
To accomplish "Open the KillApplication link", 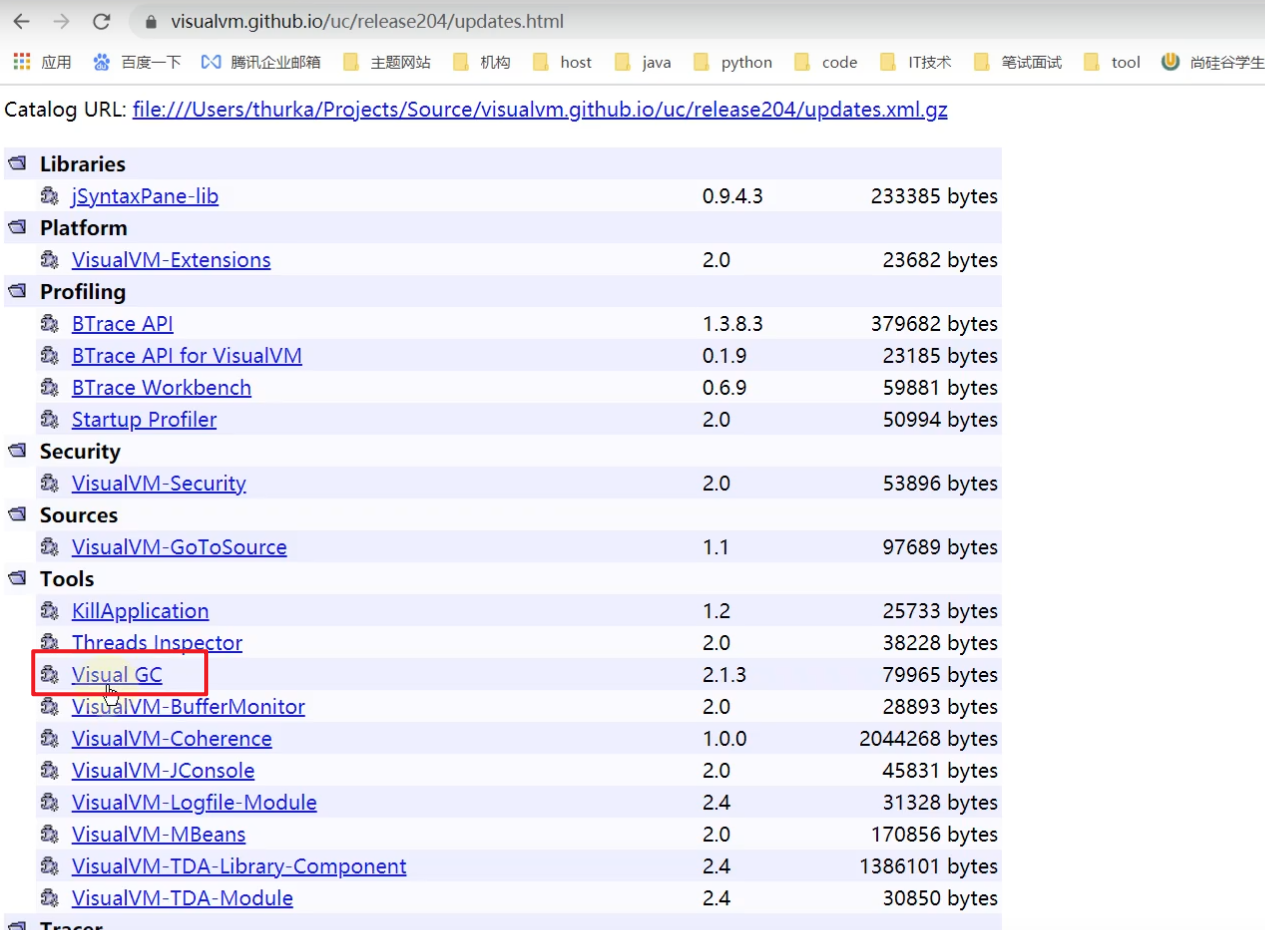I will point(140,611).
